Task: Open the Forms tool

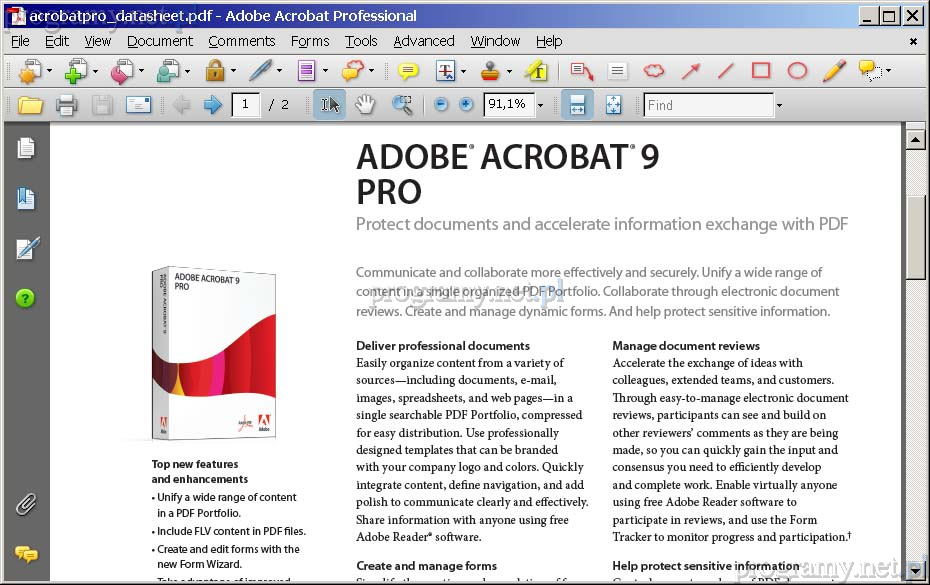Action: 305,71
